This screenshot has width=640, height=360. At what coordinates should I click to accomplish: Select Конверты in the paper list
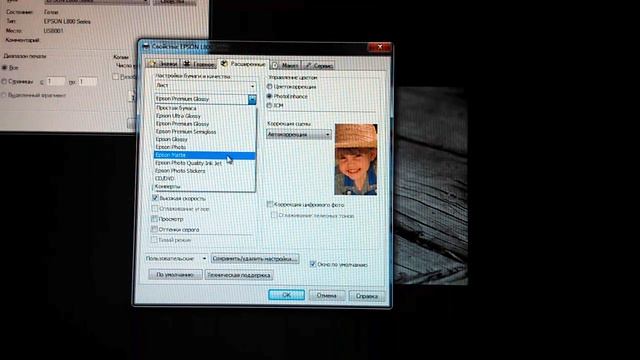pos(204,186)
